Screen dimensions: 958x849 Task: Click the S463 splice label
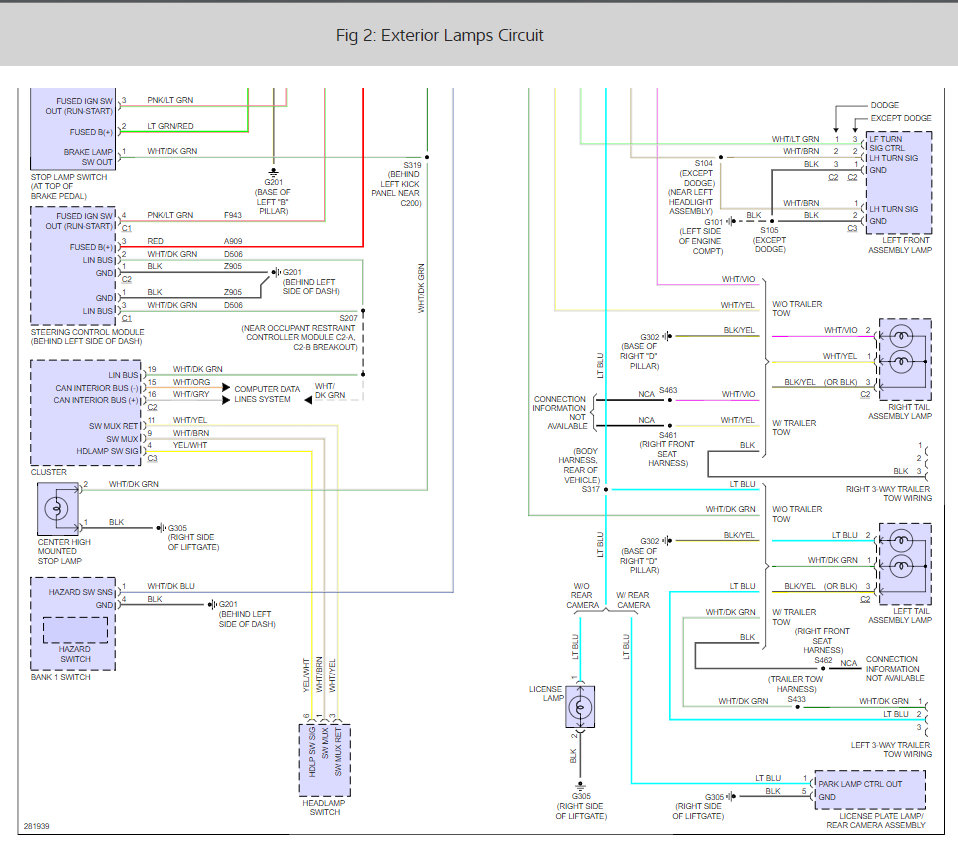click(668, 390)
